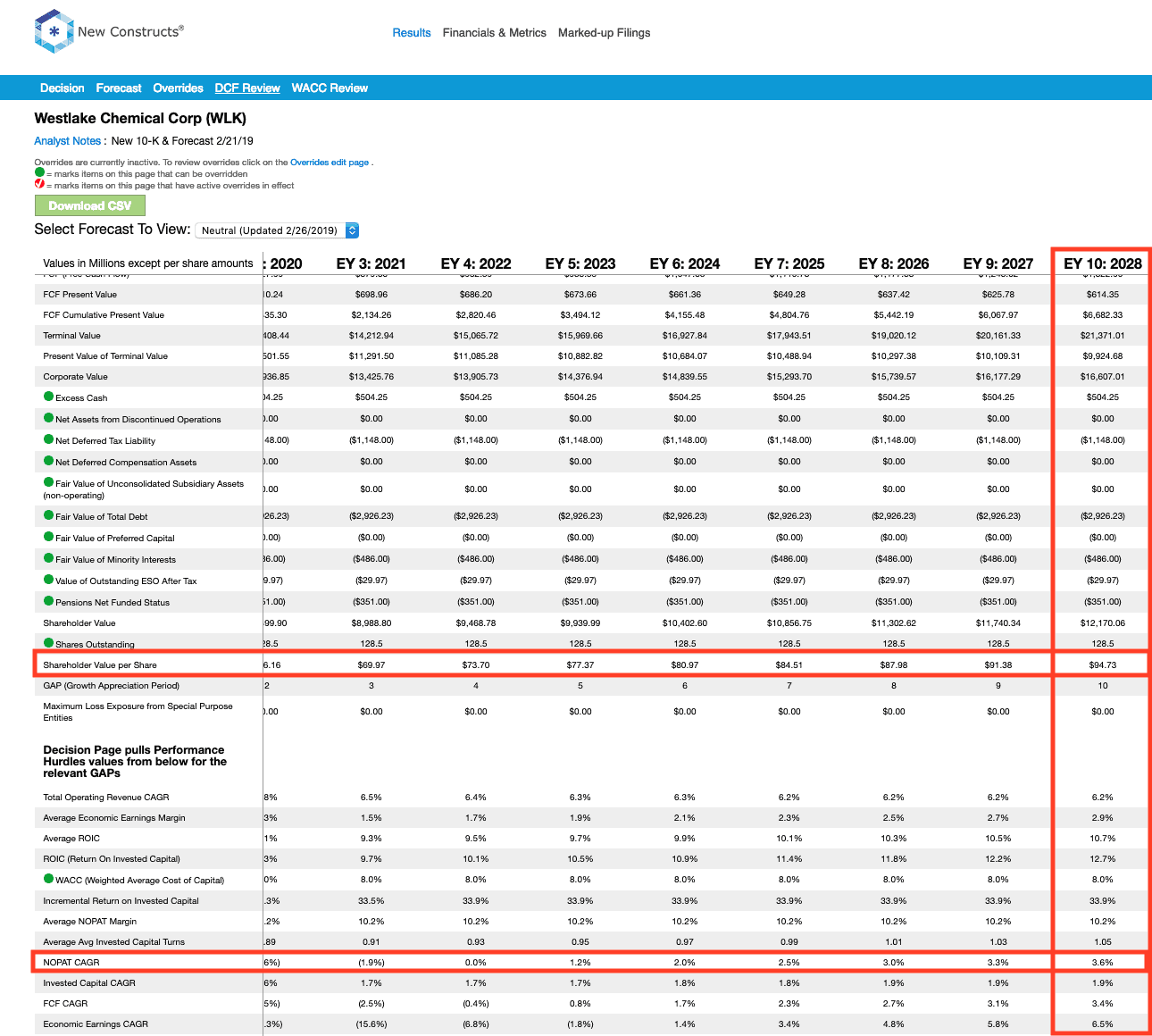Click the FCF Present Value row label
Screen dimensions: 1152x1036
coord(79,295)
